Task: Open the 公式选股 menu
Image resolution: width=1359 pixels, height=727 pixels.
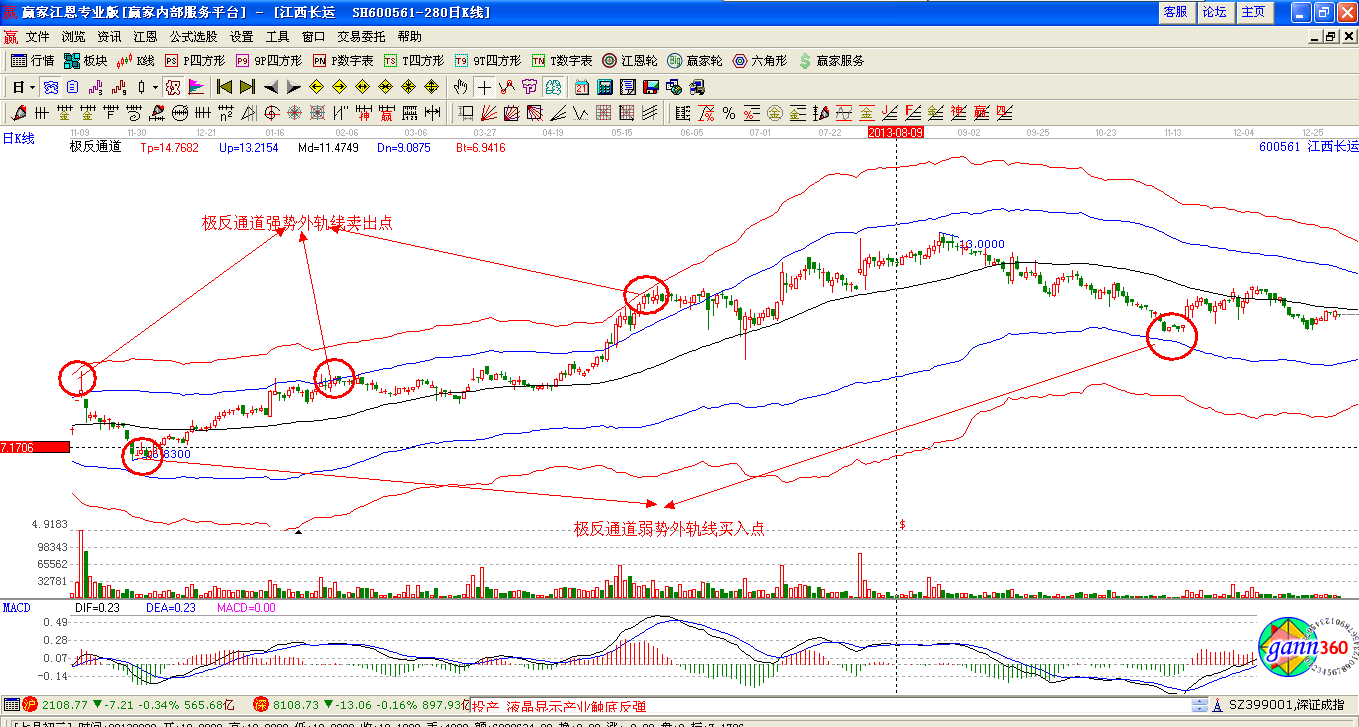Action: (x=193, y=36)
